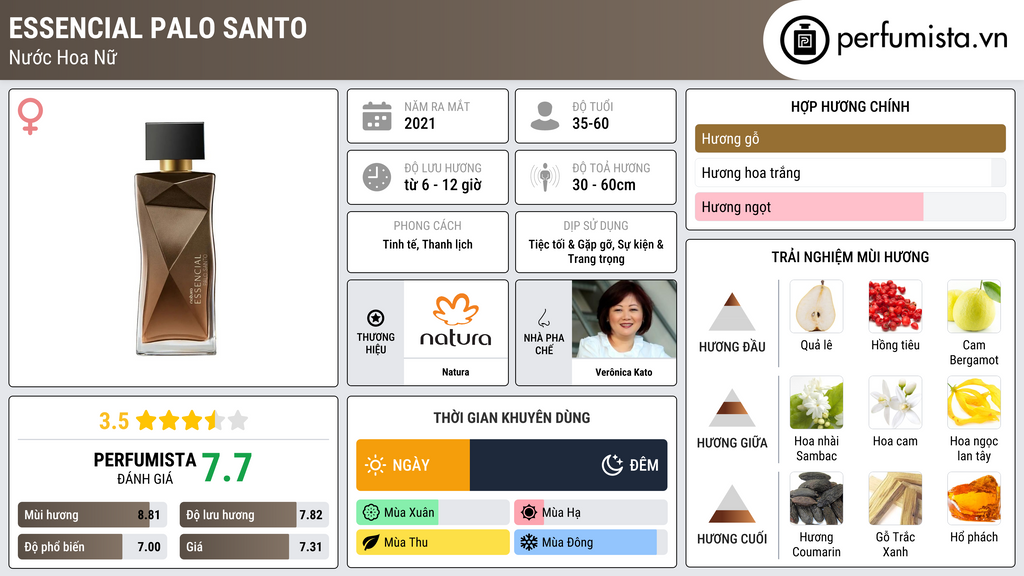1024x576 pixels.
Task: Click the calendar icon beside Năm ra mắt
Action: 377,116
